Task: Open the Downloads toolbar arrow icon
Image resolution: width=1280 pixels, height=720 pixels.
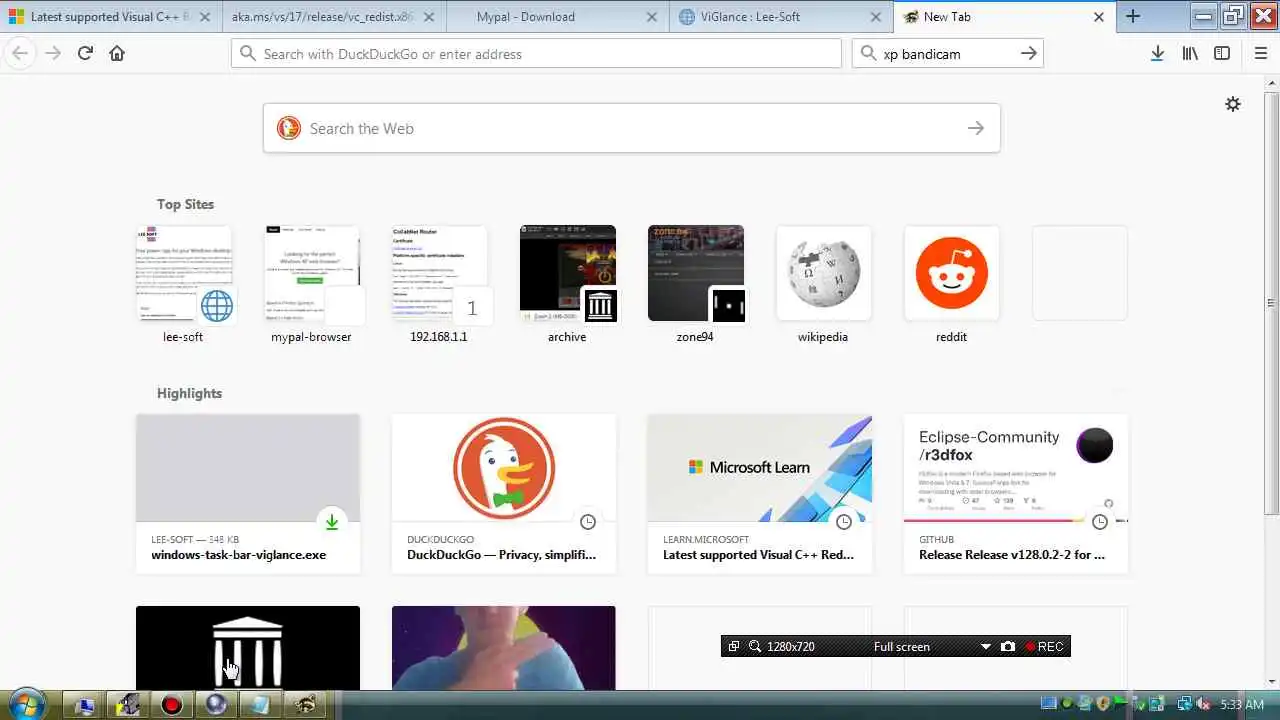Action: coord(1157,53)
